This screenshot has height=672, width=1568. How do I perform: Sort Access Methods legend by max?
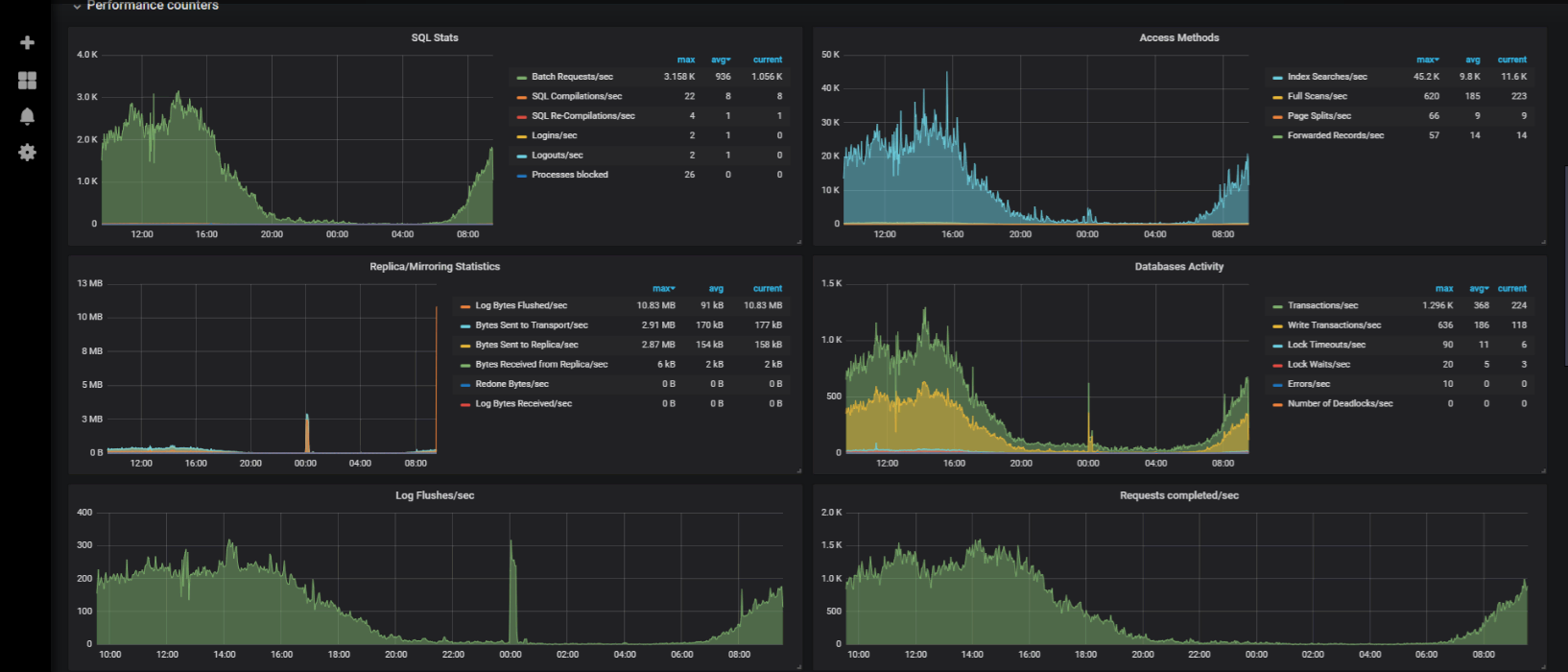[x=1428, y=60]
